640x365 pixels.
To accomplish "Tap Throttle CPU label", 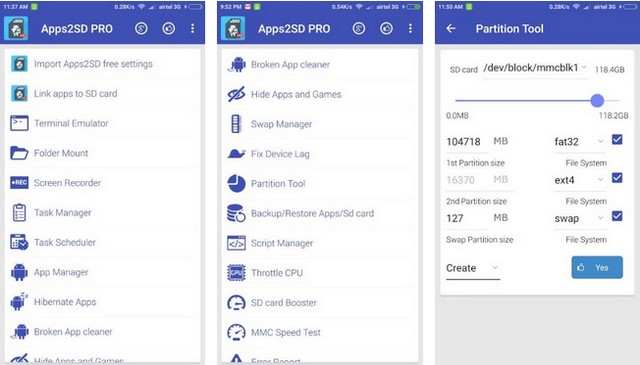I will [277, 273].
